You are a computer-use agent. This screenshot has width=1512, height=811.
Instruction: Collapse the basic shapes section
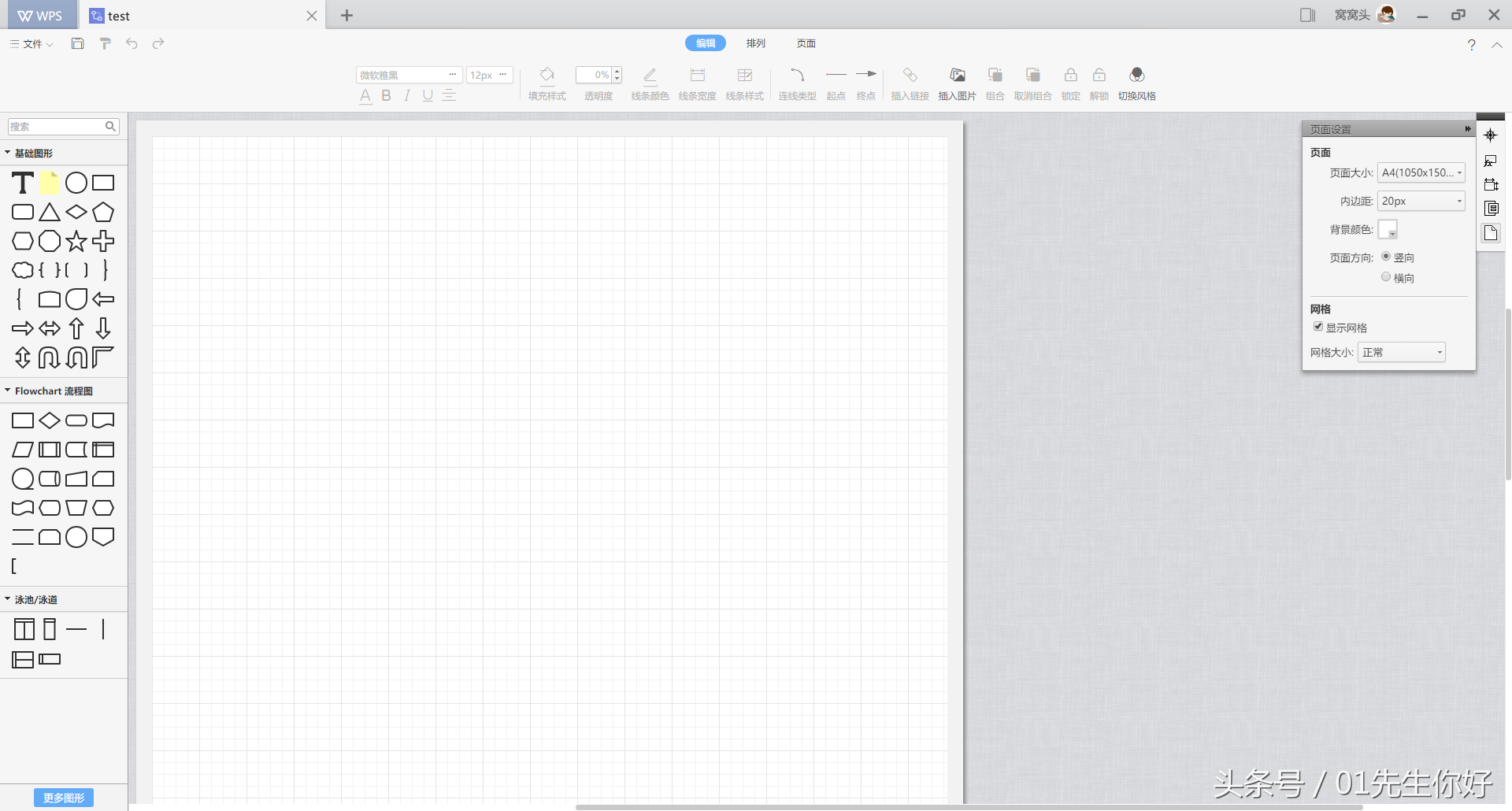coord(8,153)
